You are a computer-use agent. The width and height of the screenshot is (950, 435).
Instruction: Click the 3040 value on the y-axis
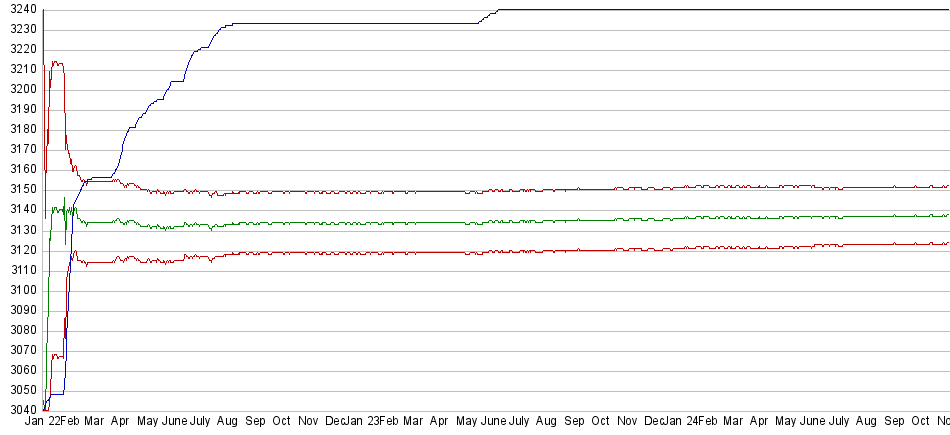click(x=19, y=410)
